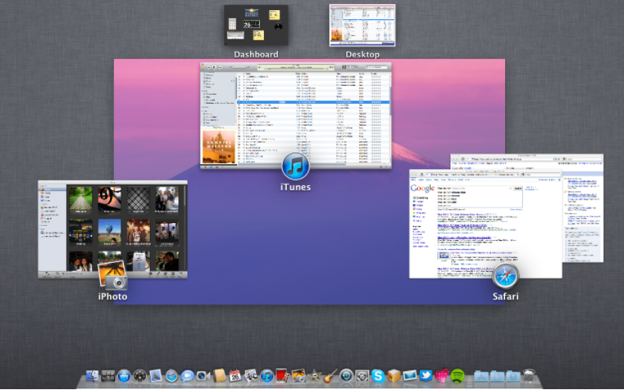Click the Mission Control icon in the Dock
Viewport: 627px width, 391px height.
point(108,376)
